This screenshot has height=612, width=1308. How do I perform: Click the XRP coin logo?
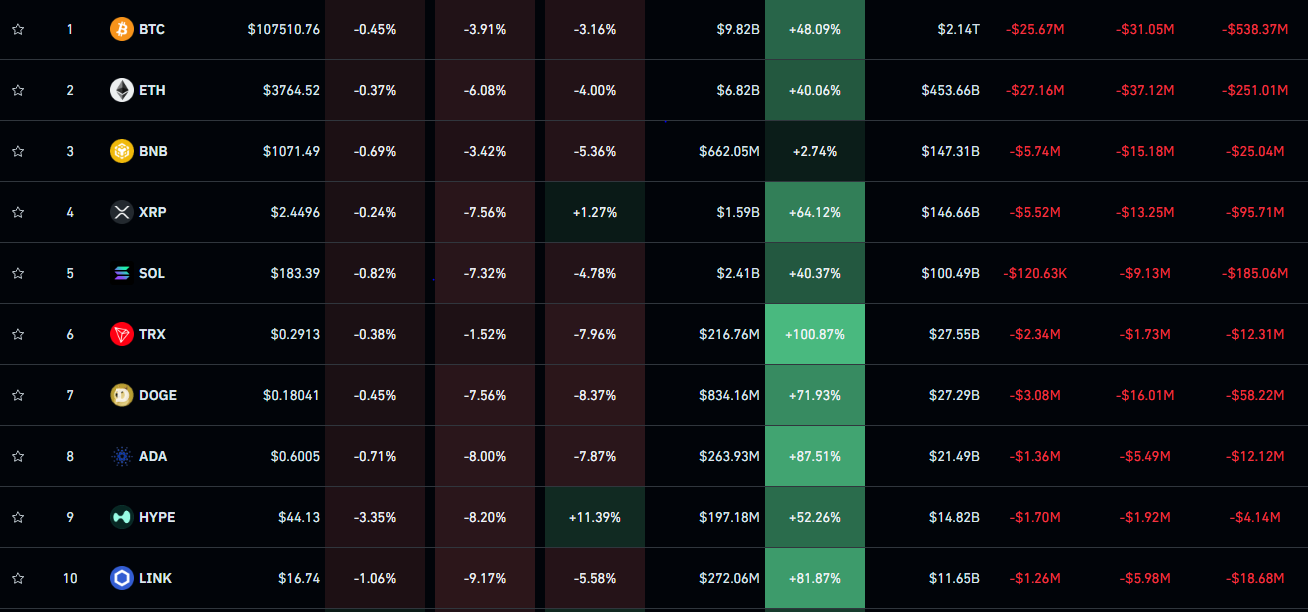(x=121, y=212)
